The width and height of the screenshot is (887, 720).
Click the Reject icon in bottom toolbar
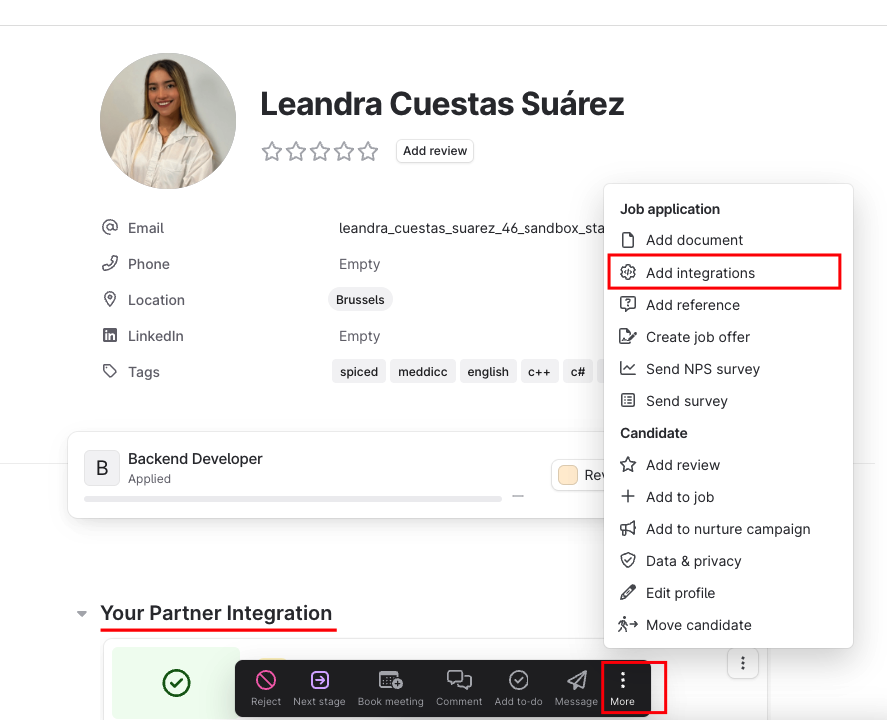[x=265, y=680]
